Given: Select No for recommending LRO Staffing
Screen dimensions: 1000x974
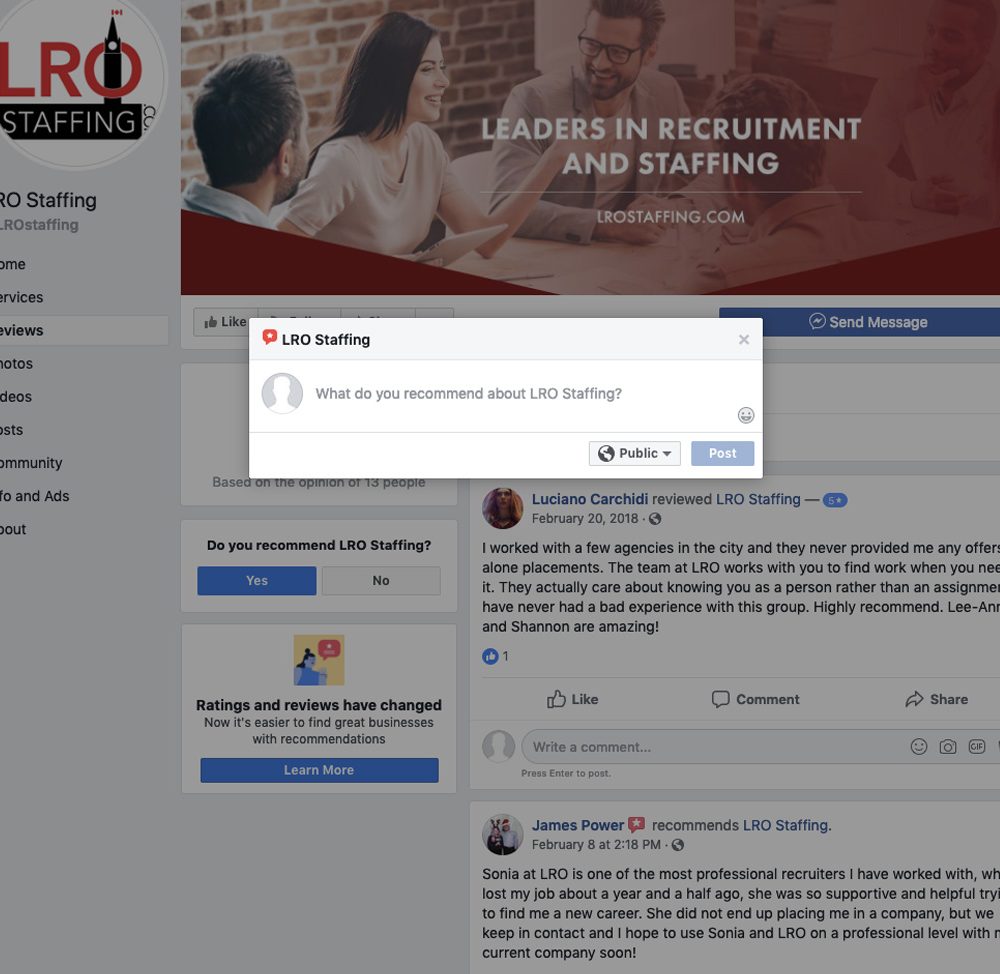Looking at the screenshot, I should click(381, 580).
